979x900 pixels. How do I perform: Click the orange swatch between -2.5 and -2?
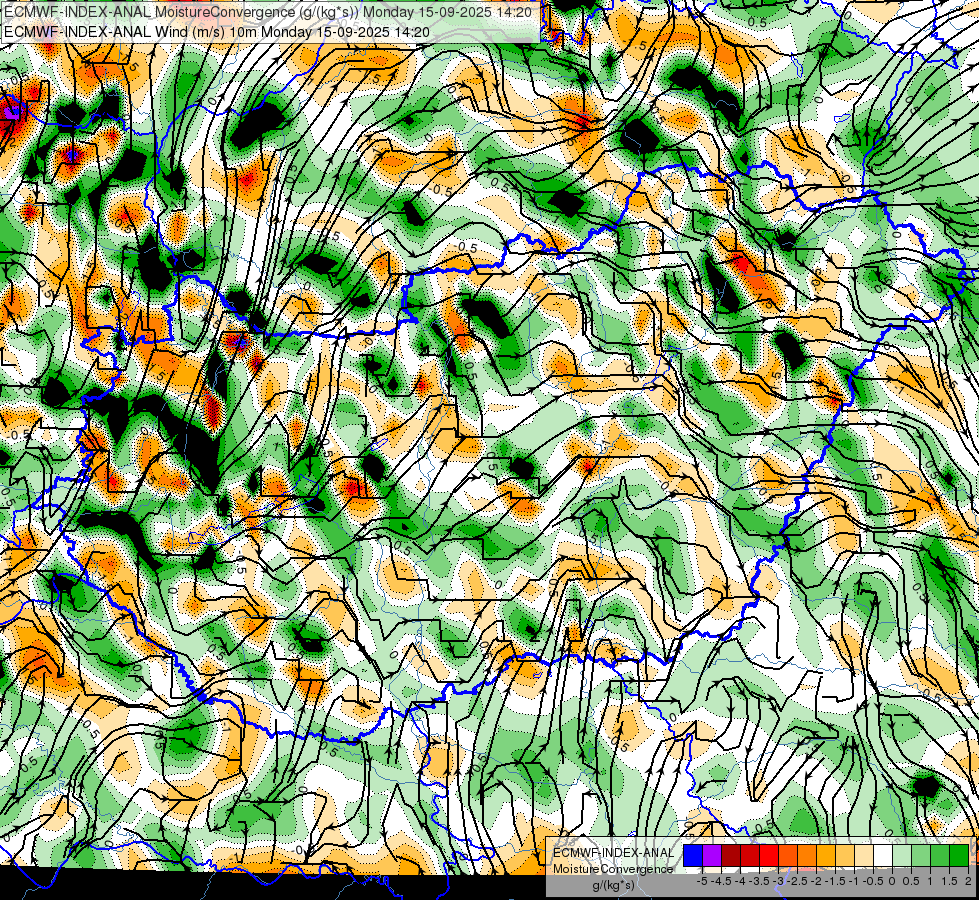point(807,856)
